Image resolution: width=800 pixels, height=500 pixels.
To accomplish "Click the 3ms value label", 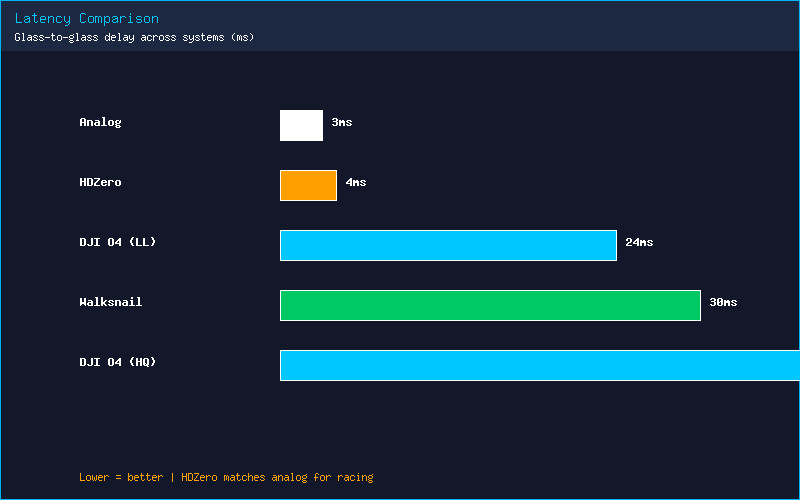I will click(x=342, y=122).
